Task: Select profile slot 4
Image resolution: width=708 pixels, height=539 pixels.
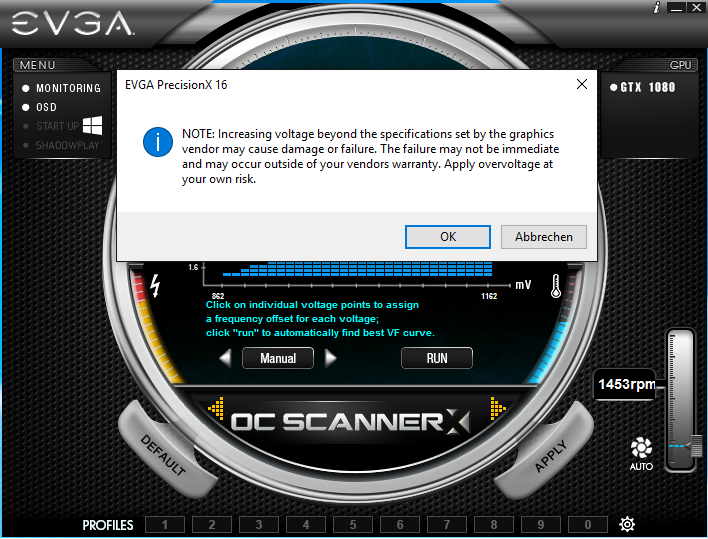Action: tap(306, 525)
